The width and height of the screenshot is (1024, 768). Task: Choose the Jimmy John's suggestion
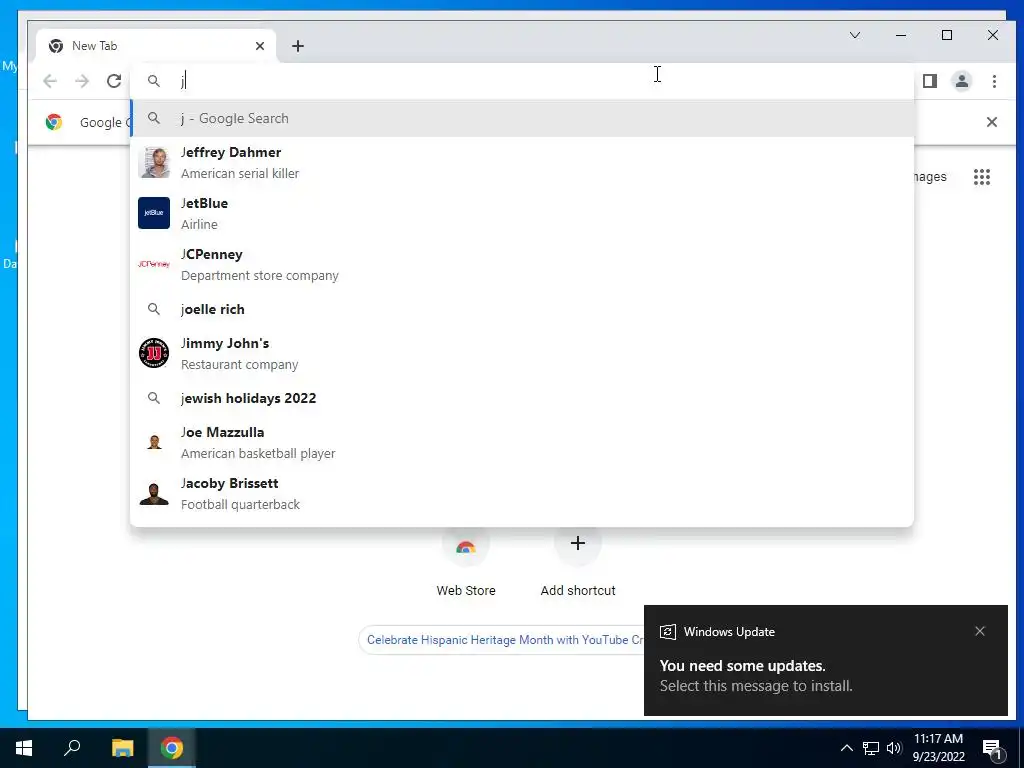pyautogui.click(x=522, y=353)
